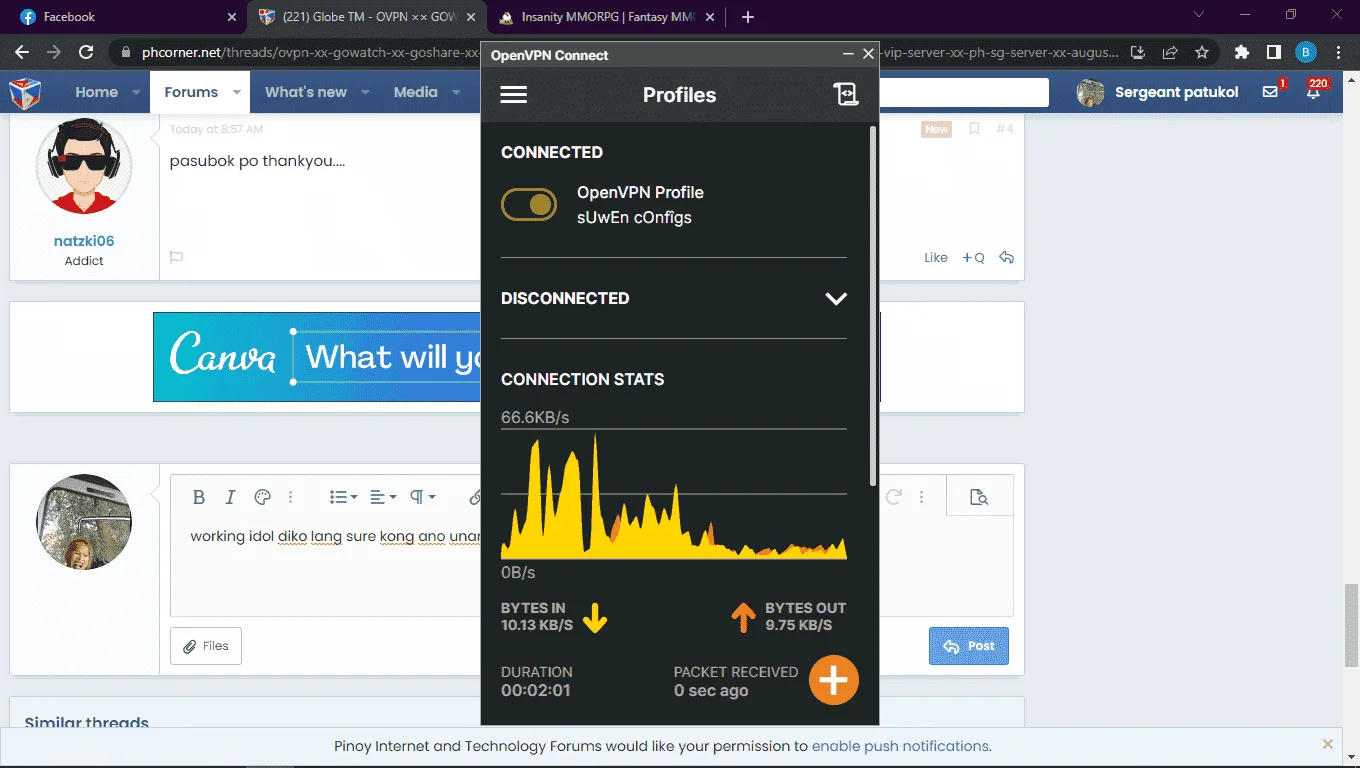Open the Chrome profile avatar B
Image resolution: width=1360 pixels, height=768 pixels.
coord(1306,52)
